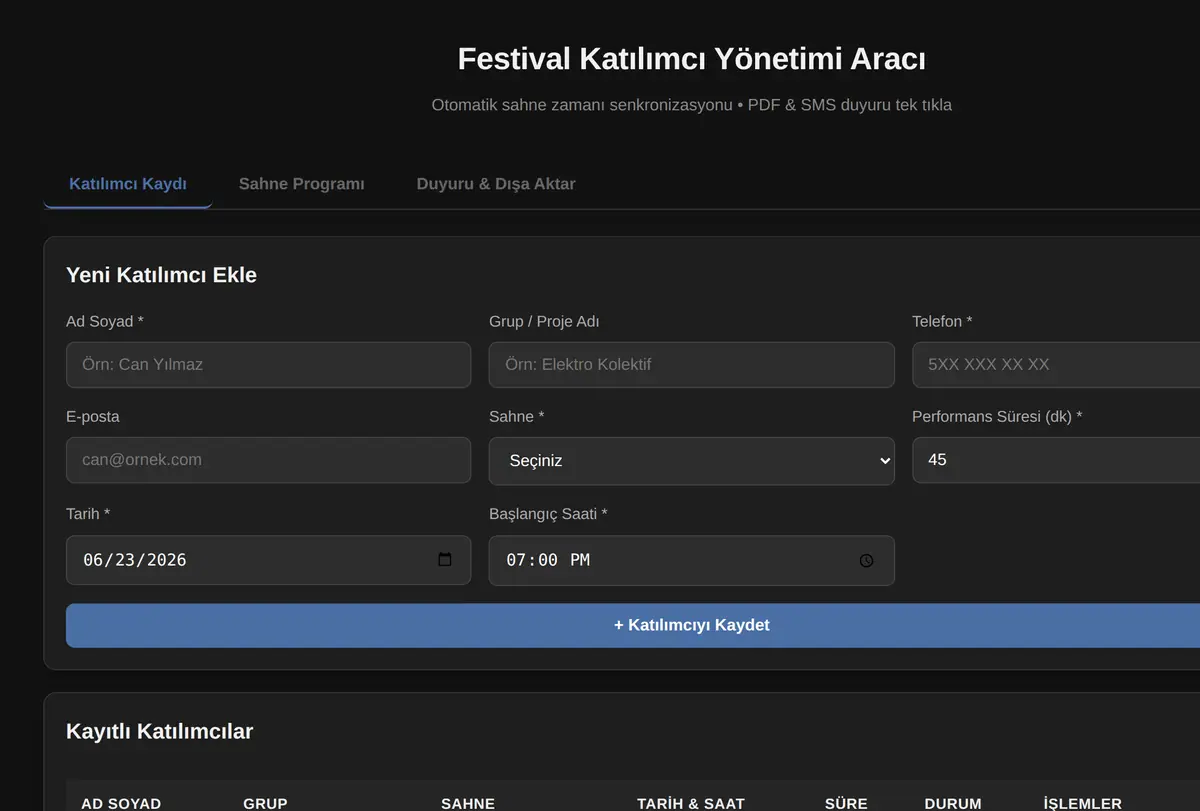
Task: Click the SÜRE column header
Action: (x=846, y=803)
